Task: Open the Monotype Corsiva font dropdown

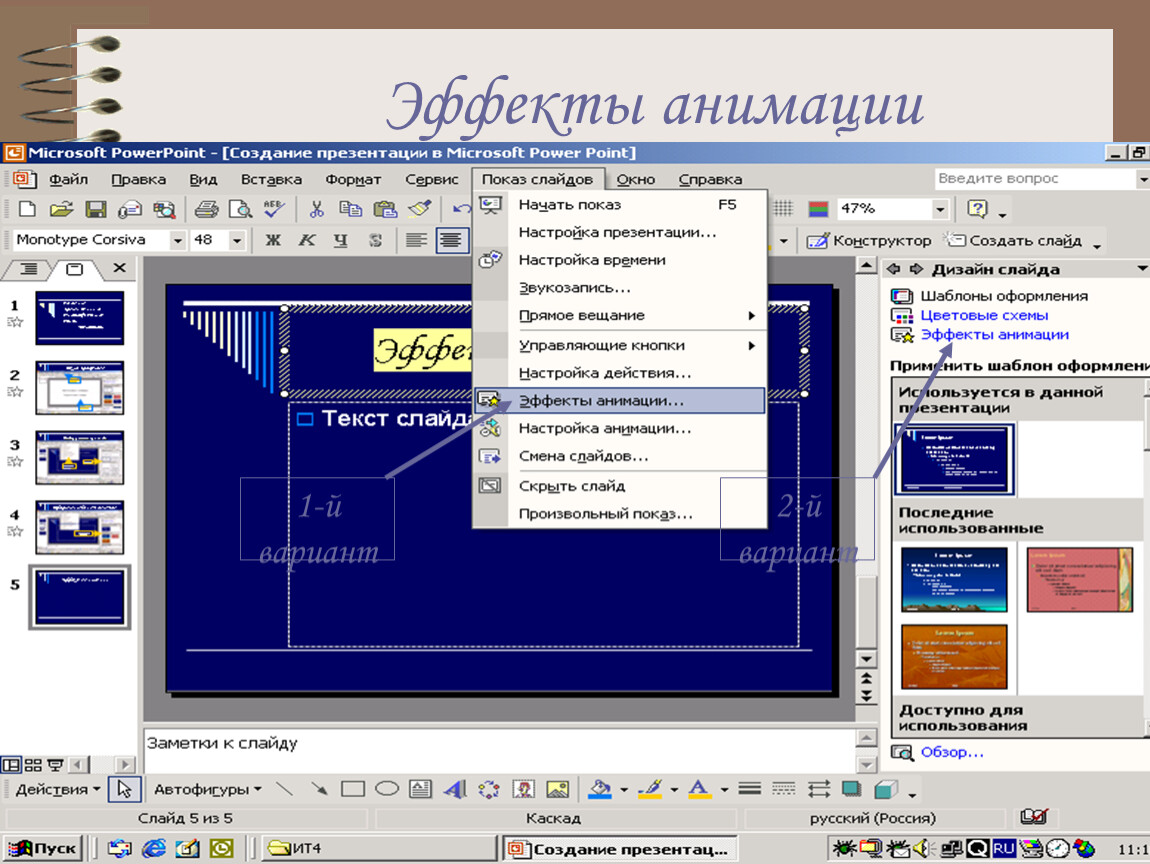Action: (177, 240)
